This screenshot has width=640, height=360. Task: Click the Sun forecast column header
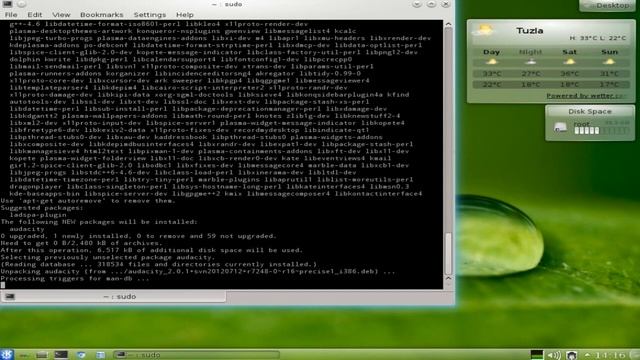[609, 52]
